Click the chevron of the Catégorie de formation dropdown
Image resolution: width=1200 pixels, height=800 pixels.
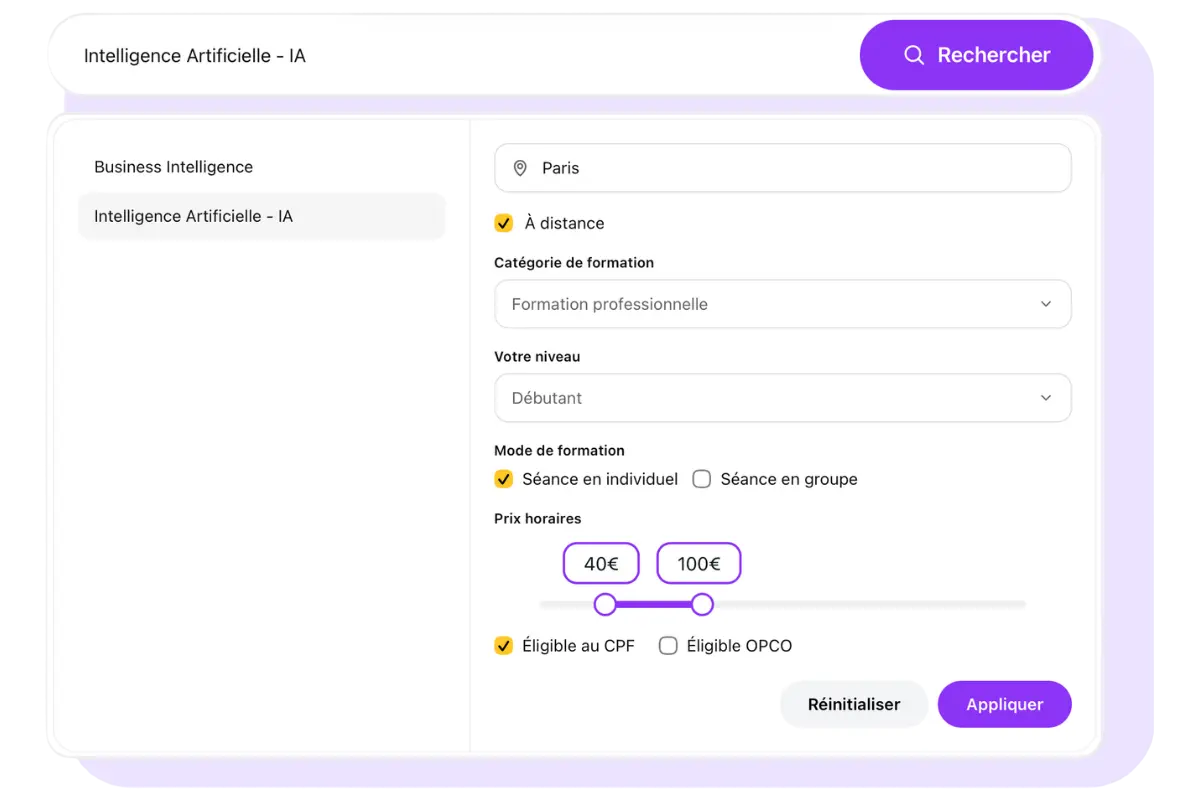[x=1046, y=304]
